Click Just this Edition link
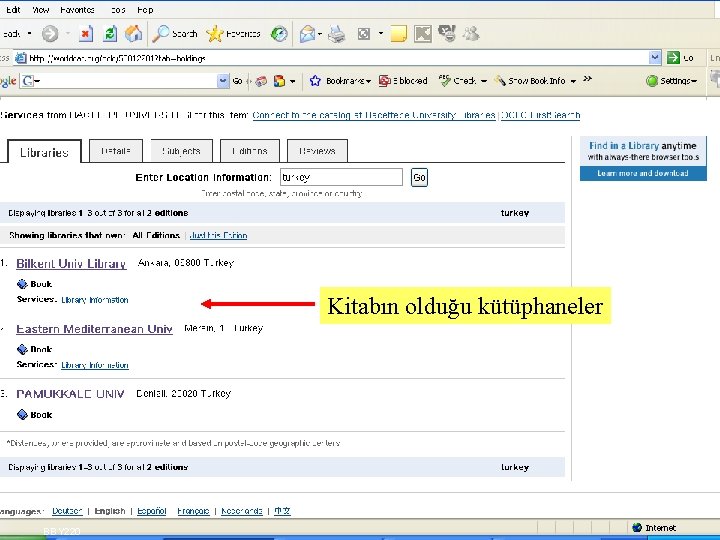 pyautogui.click(x=218, y=235)
